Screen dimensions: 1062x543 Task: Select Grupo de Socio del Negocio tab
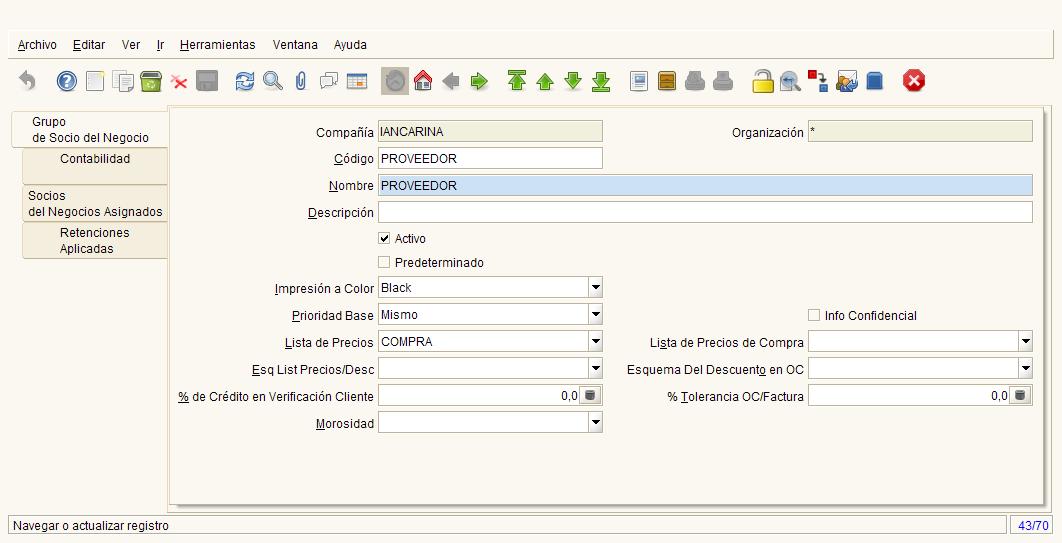(90, 129)
